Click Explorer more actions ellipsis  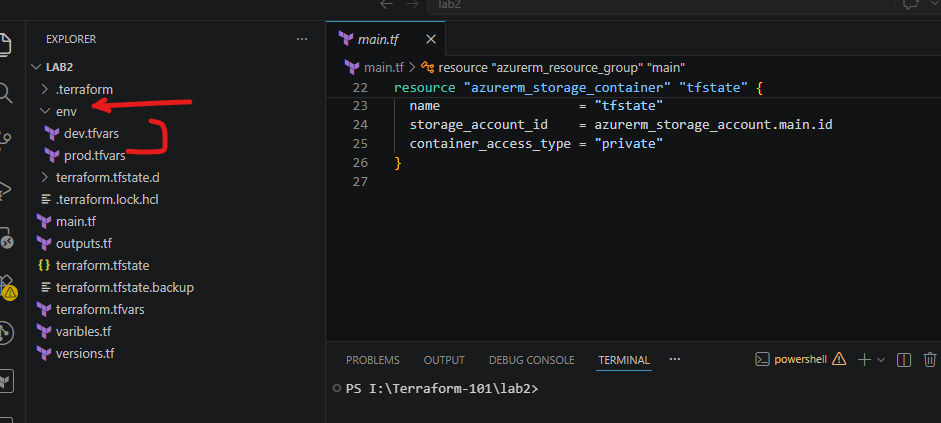point(302,39)
